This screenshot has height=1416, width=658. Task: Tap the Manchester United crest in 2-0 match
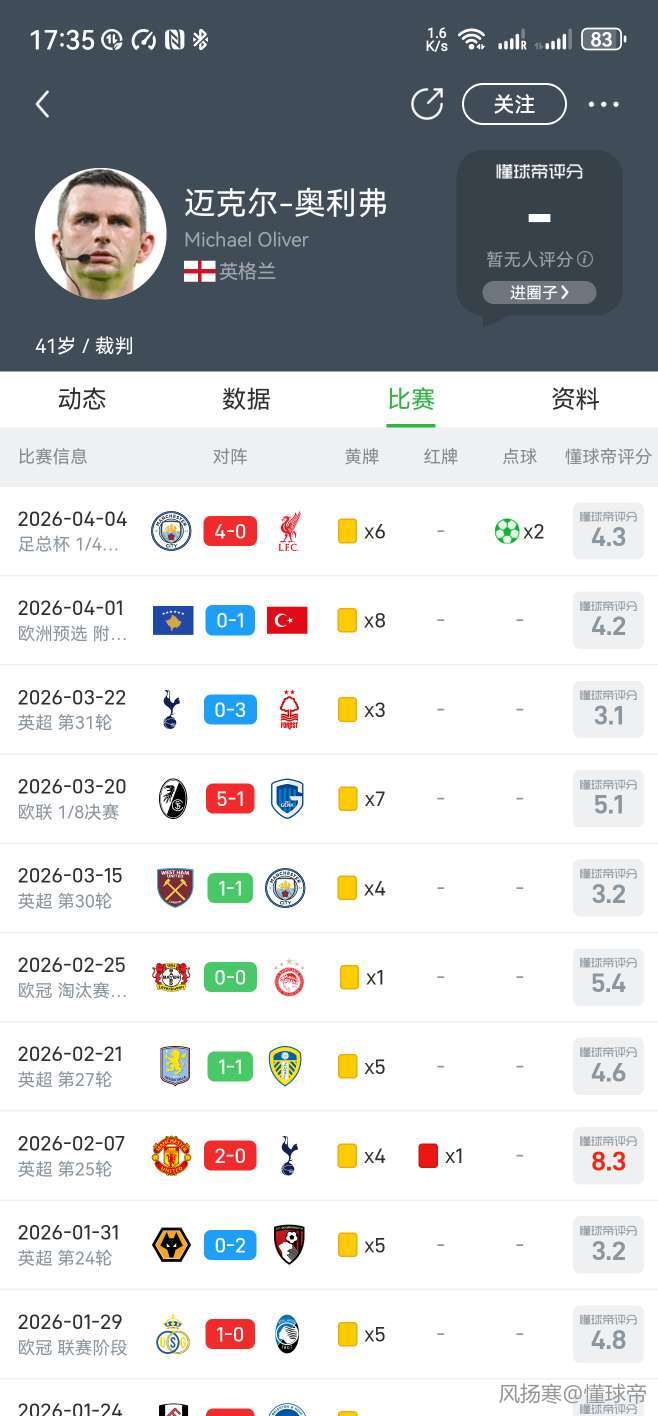[171, 1156]
